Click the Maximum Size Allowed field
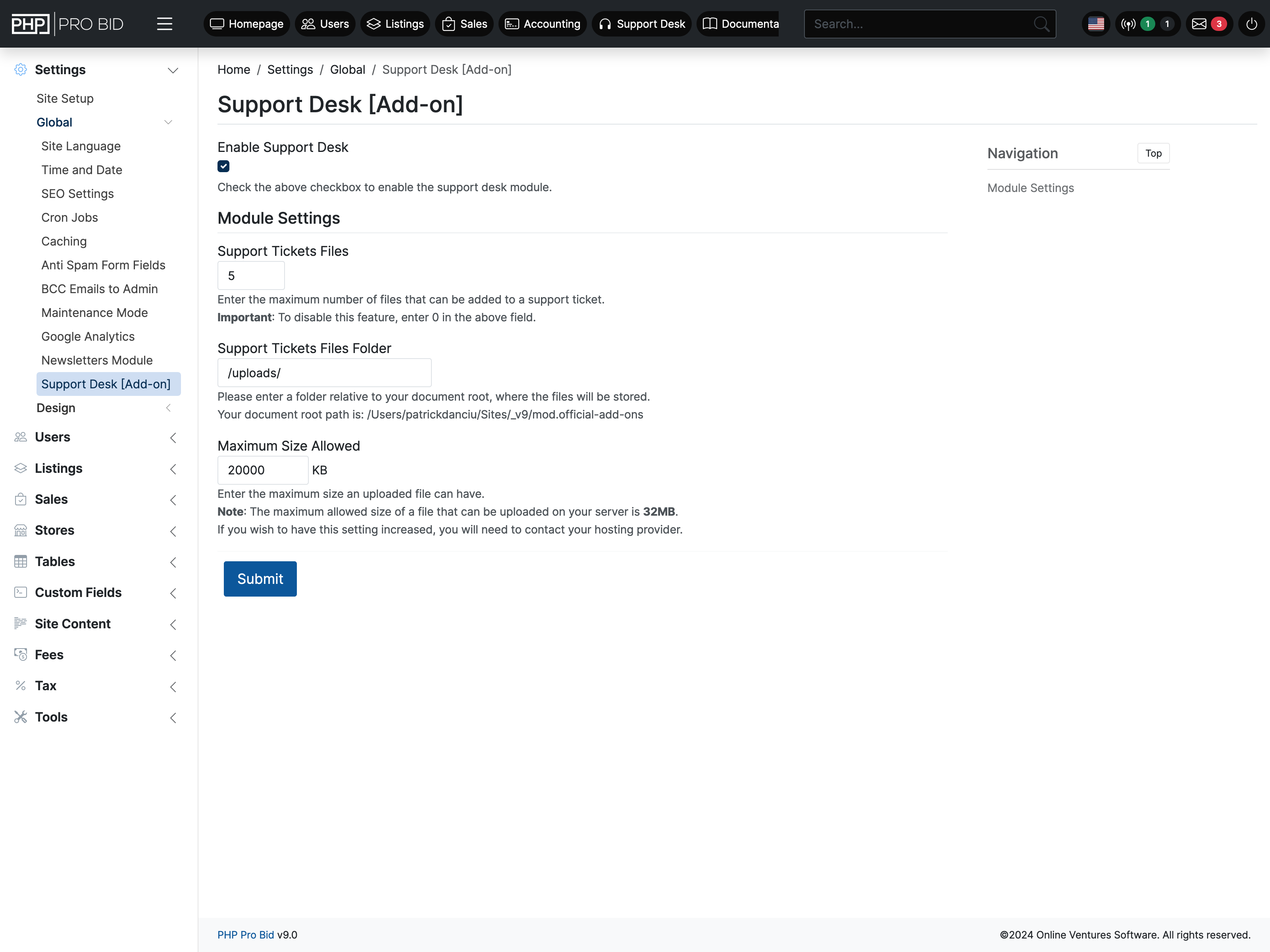This screenshot has width=1270, height=952. tap(262, 470)
